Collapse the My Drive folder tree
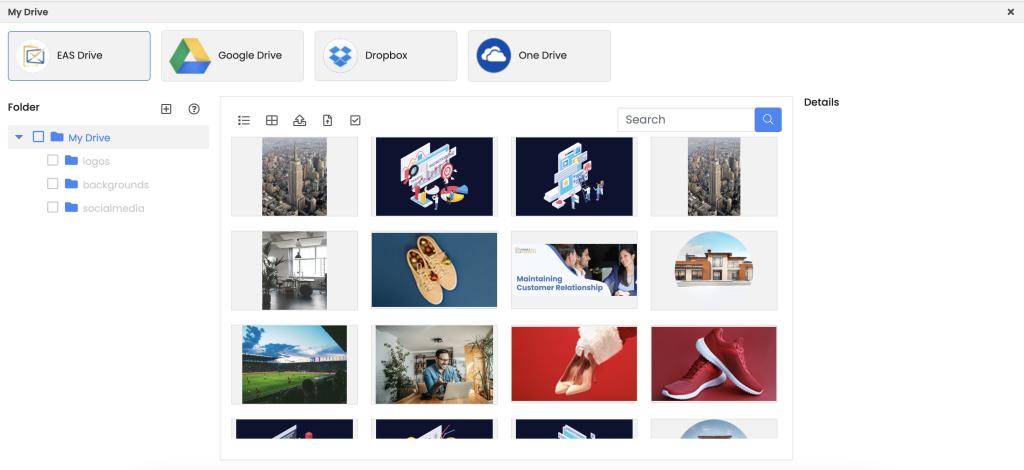This screenshot has height=470, width=1024. pos(19,137)
